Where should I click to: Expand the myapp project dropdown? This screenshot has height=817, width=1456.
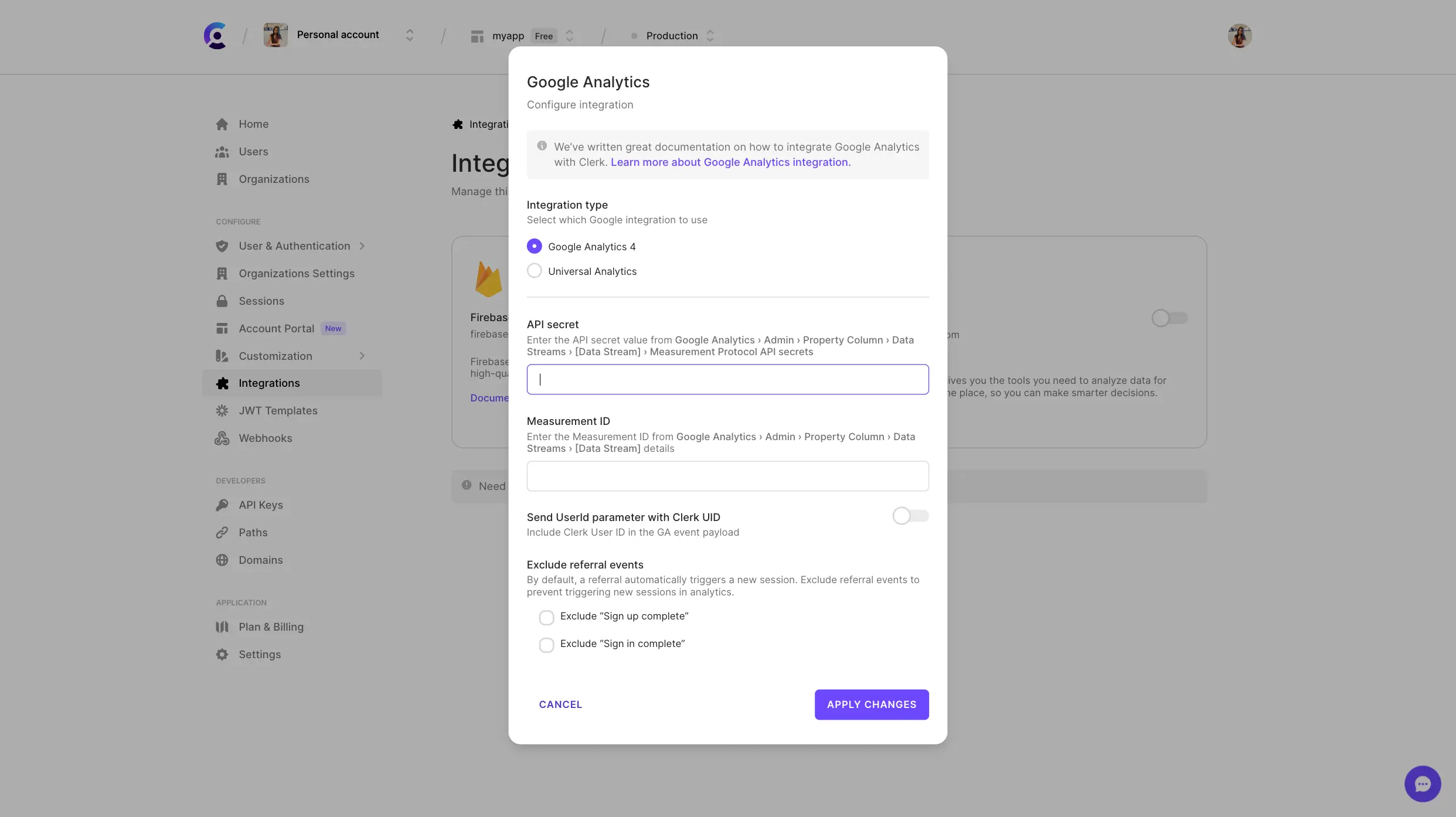(x=570, y=36)
